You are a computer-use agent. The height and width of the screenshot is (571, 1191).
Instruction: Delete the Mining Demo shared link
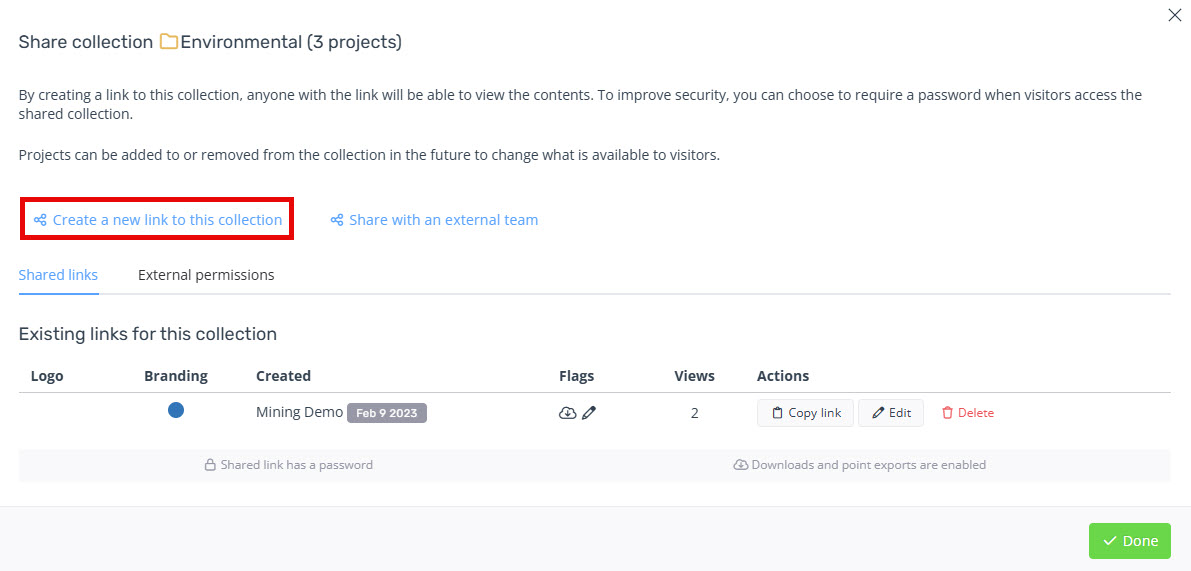pos(968,413)
